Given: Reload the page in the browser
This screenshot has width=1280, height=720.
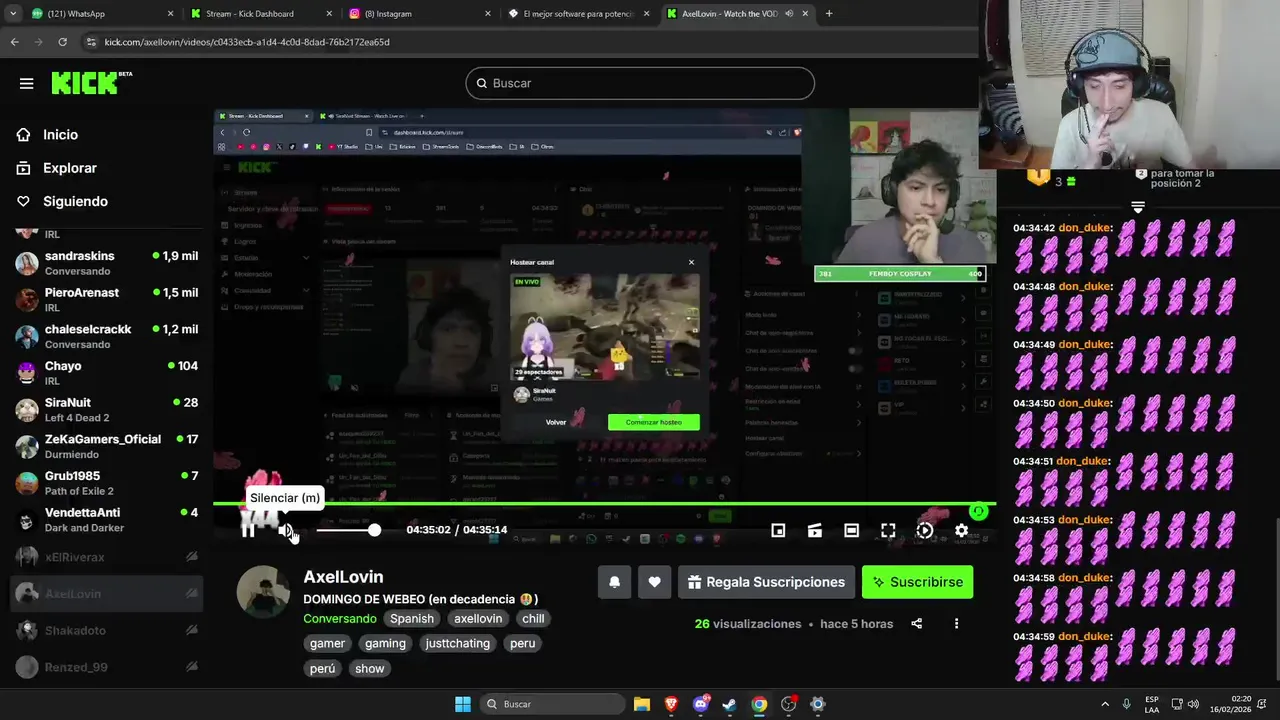Looking at the screenshot, I should coord(62,42).
